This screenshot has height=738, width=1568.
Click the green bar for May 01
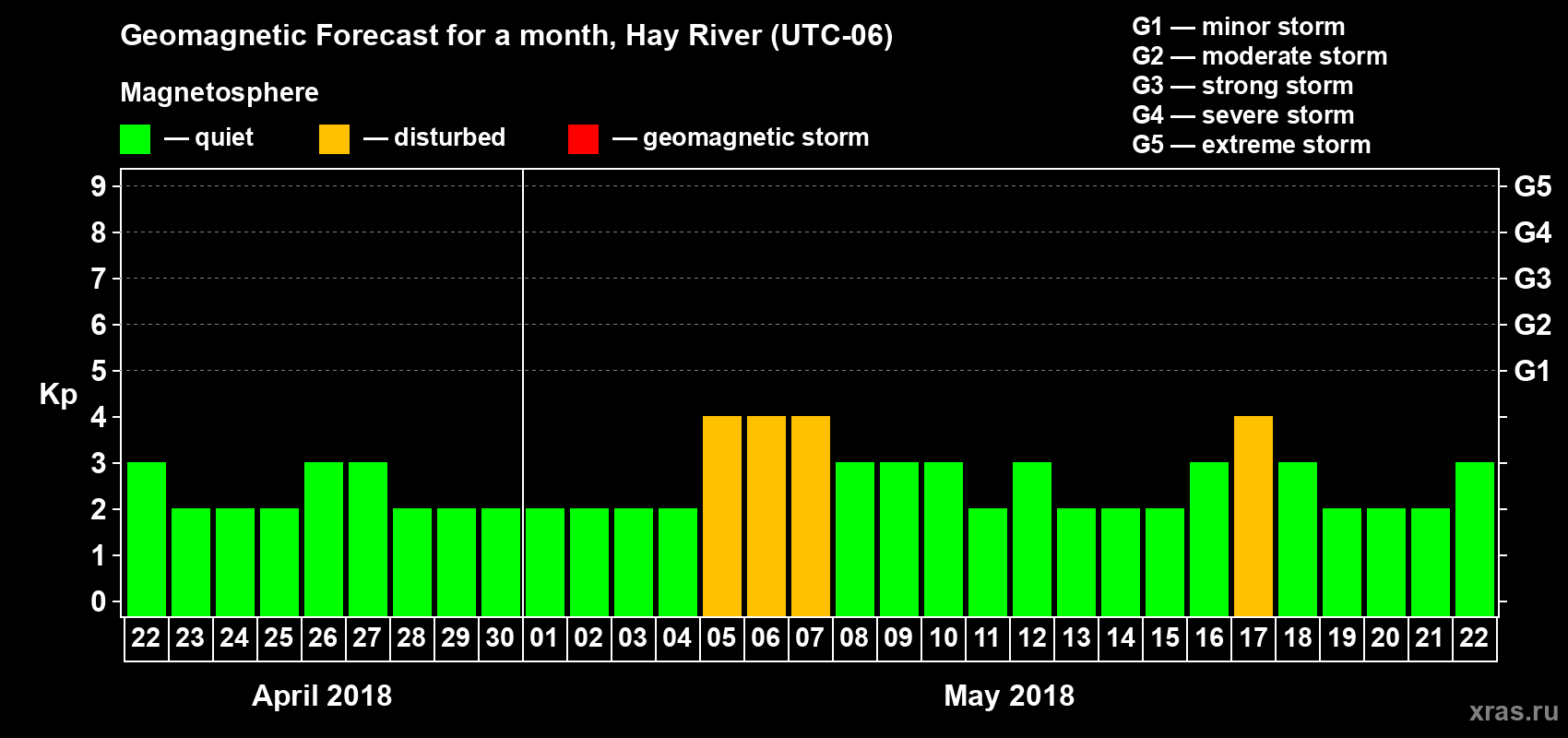(x=545, y=562)
